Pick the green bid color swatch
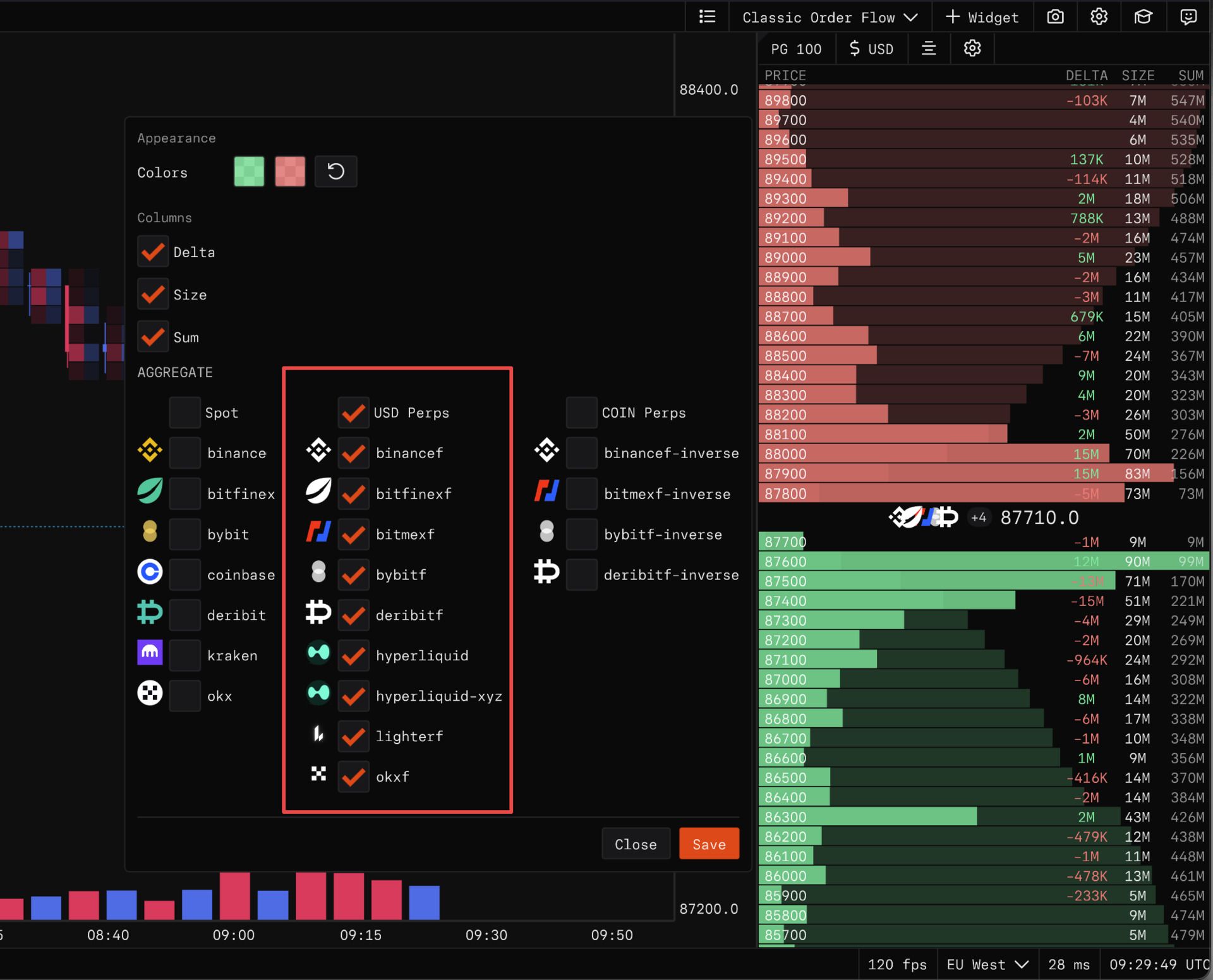This screenshot has height=980, width=1213. 249,172
